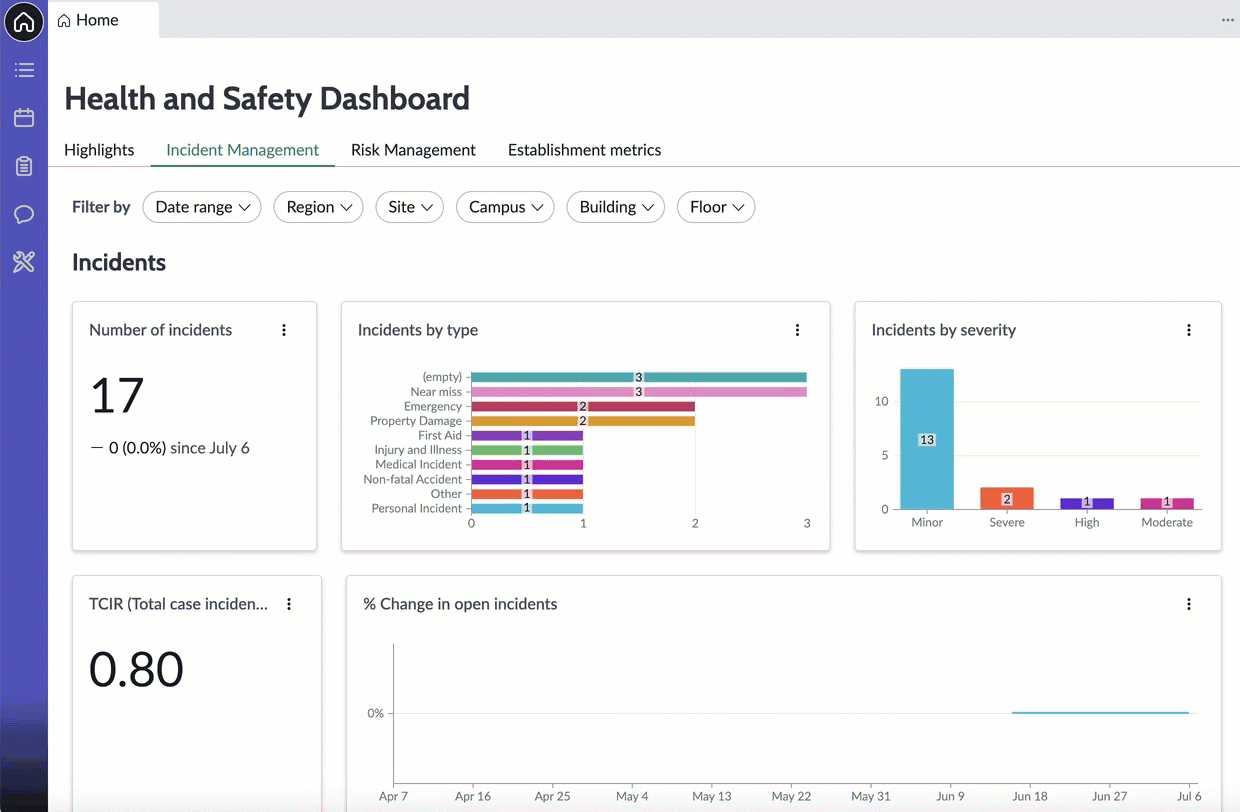
Task: Open TCIR card options menu
Action: pyautogui.click(x=289, y=604)
